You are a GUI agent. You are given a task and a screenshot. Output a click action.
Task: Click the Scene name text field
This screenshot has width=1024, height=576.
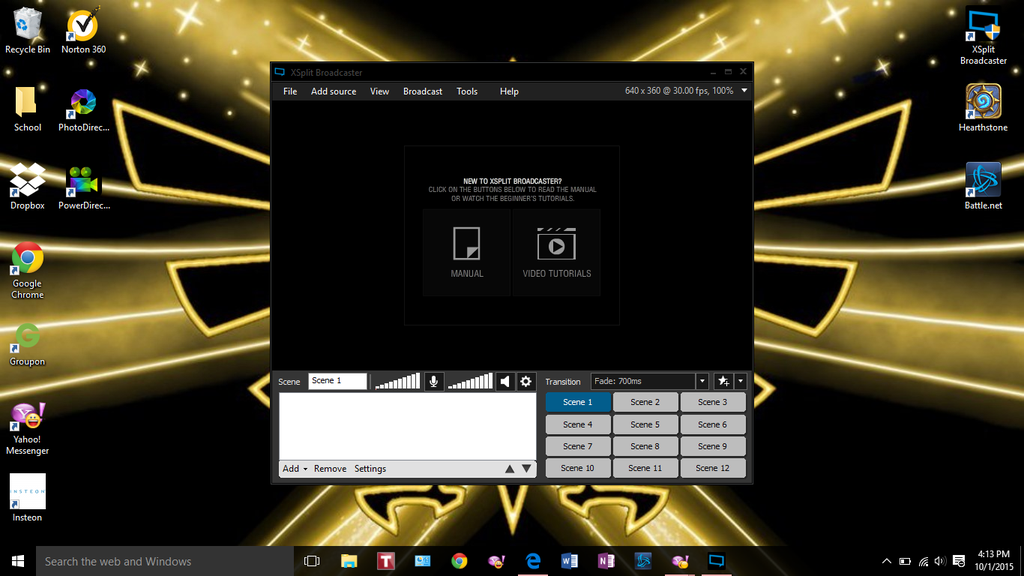pos(337,381)
